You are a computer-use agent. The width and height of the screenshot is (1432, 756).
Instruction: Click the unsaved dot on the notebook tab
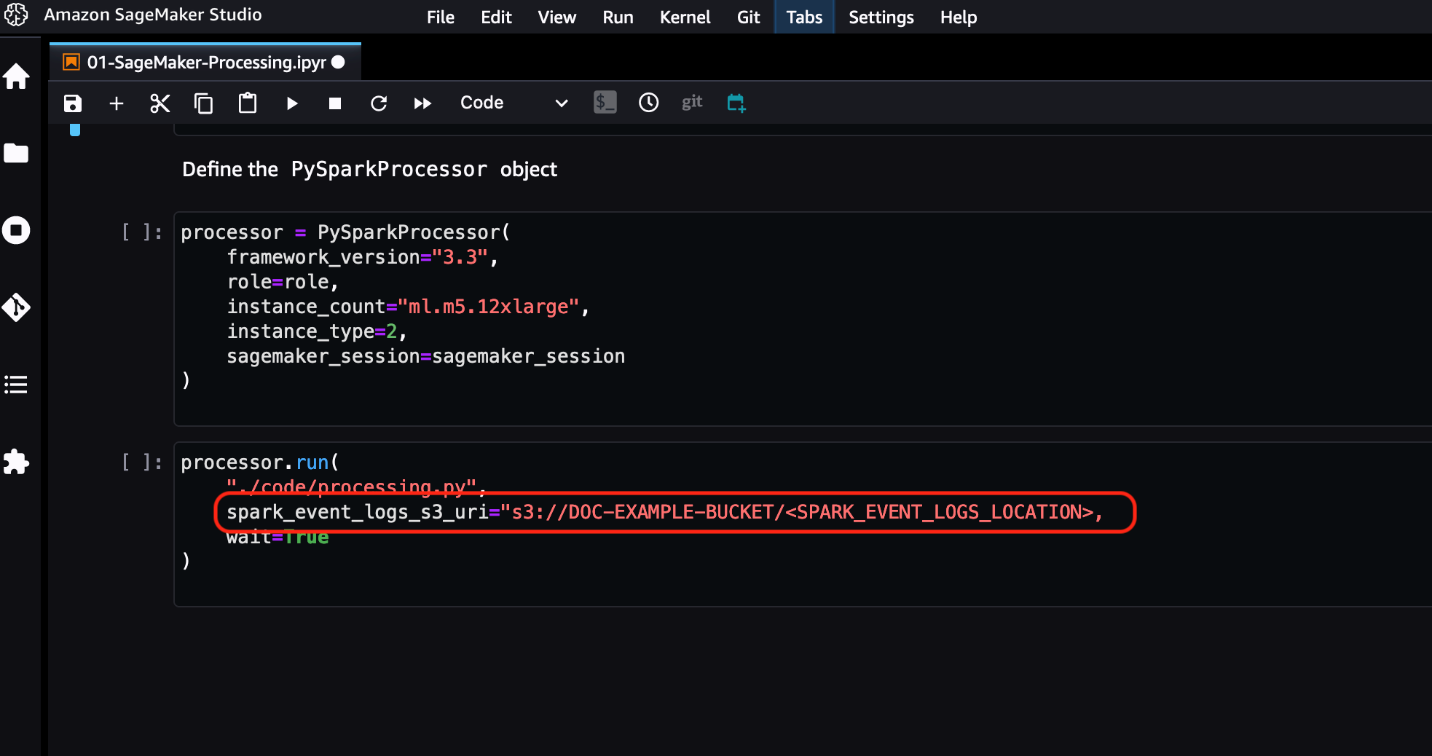coord(338,62)
